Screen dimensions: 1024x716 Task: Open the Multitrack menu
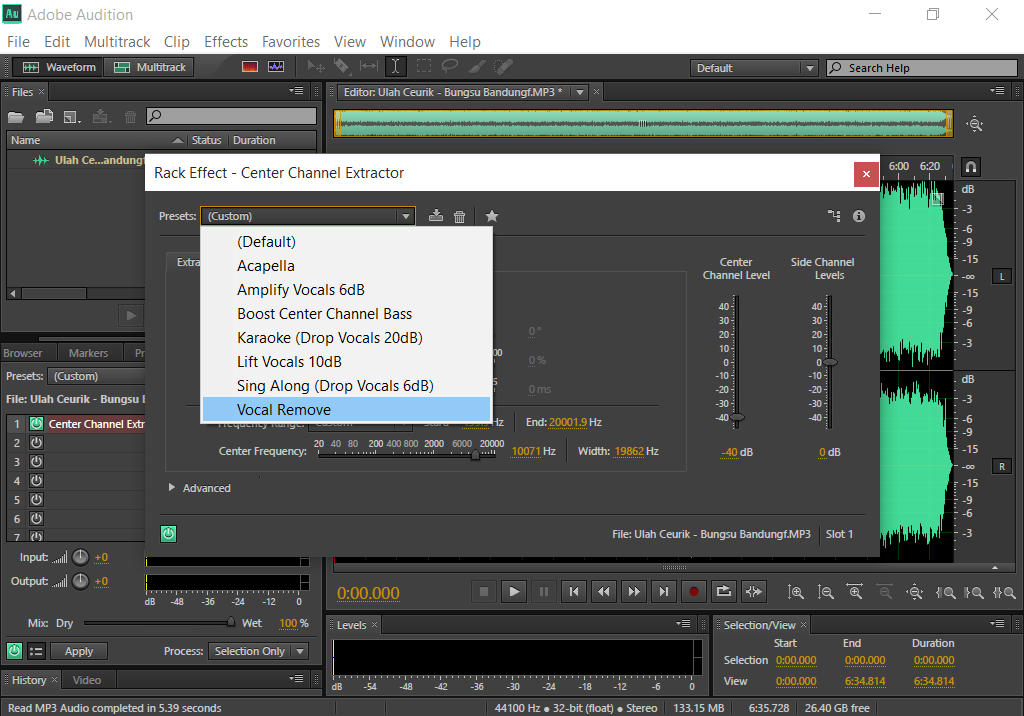click(117, 42)
